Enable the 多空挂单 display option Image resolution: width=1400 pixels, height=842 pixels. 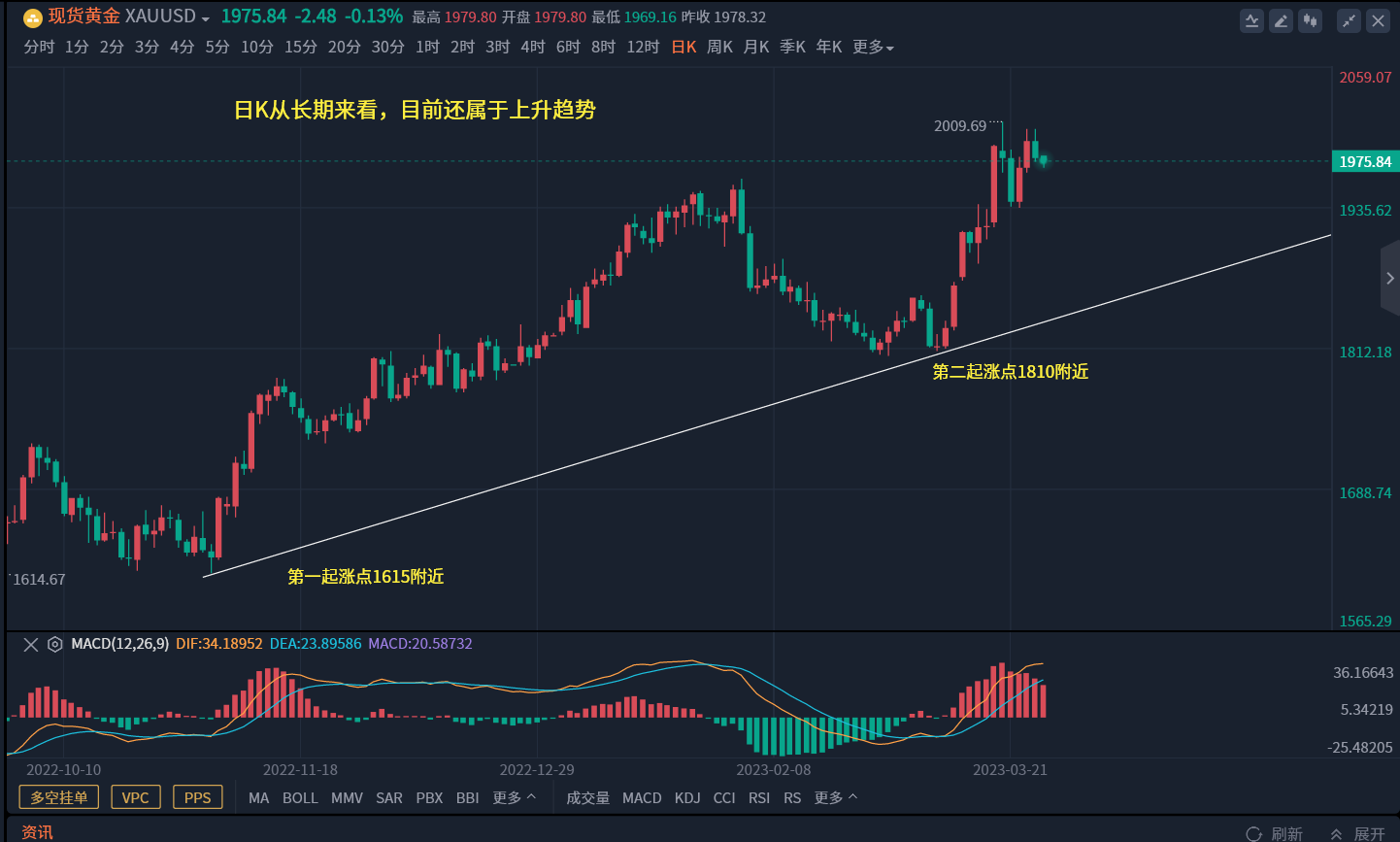click(58, 797)
